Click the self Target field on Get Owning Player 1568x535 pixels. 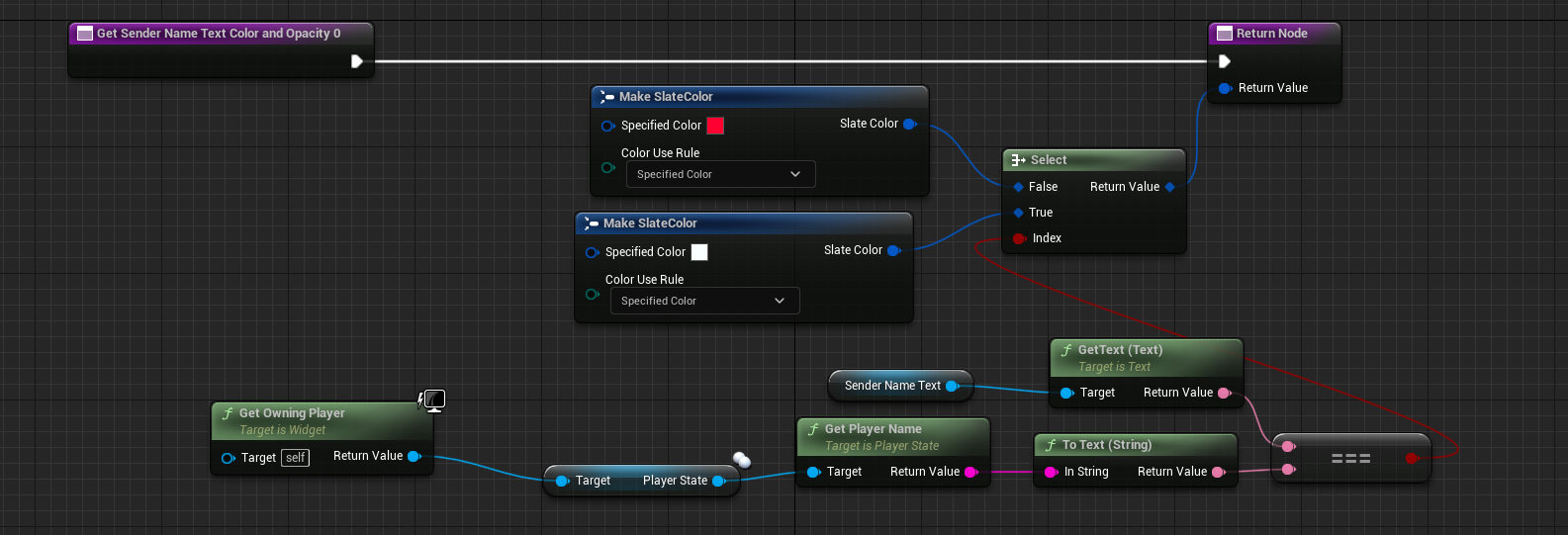coord(296,458)
